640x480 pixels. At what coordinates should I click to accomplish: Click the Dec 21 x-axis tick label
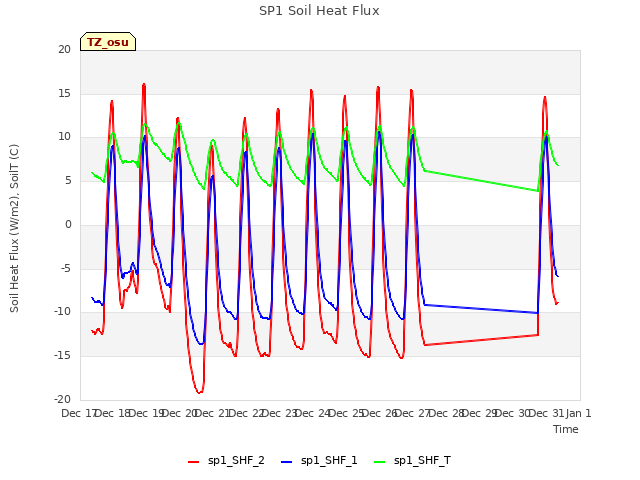pyautogui.click(x=212, y=413)
